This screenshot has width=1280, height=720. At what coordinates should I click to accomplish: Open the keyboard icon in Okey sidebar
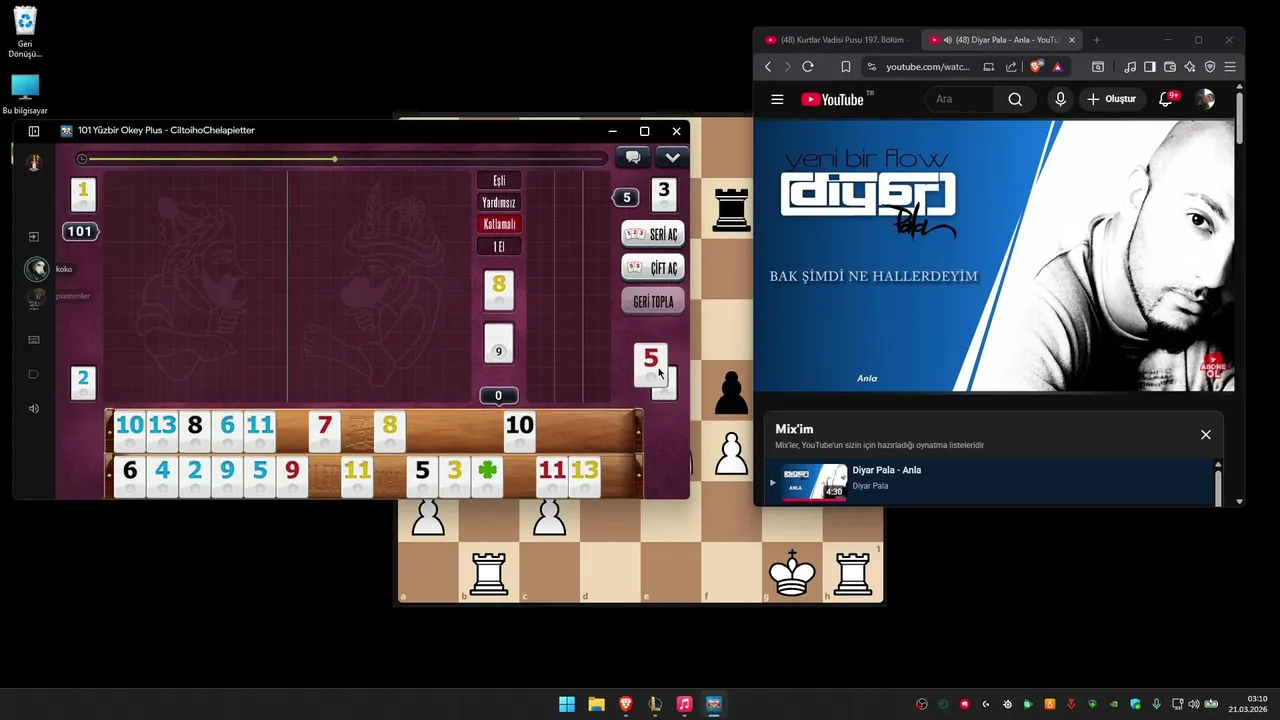point(34,340)
